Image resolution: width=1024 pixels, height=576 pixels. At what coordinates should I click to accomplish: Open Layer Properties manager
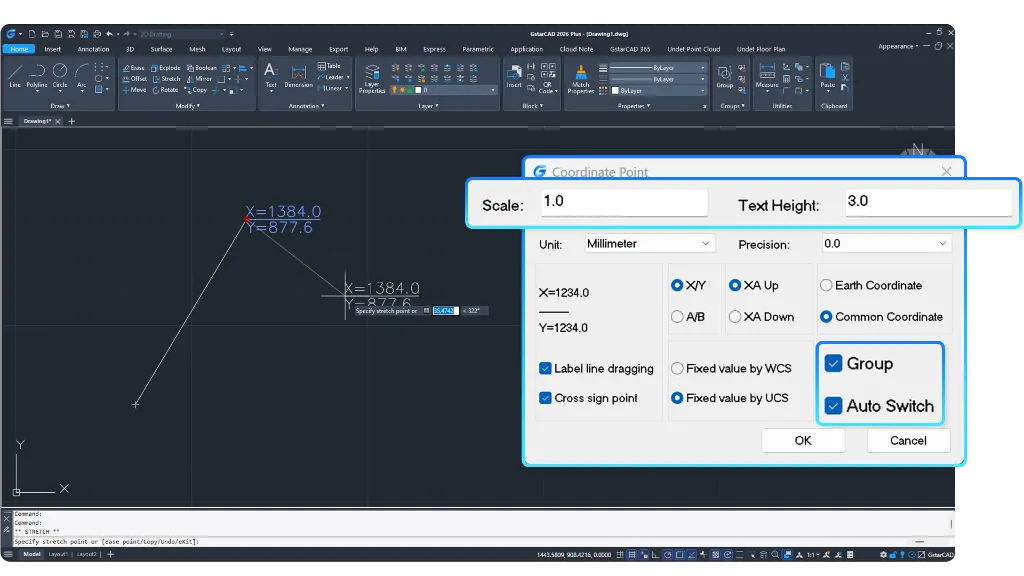click(x=372, y=78)
